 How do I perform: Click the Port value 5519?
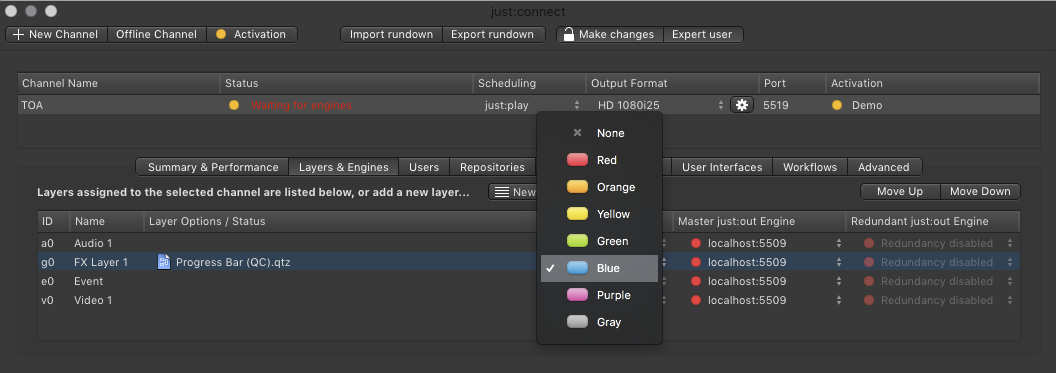(x=775, y=105)
